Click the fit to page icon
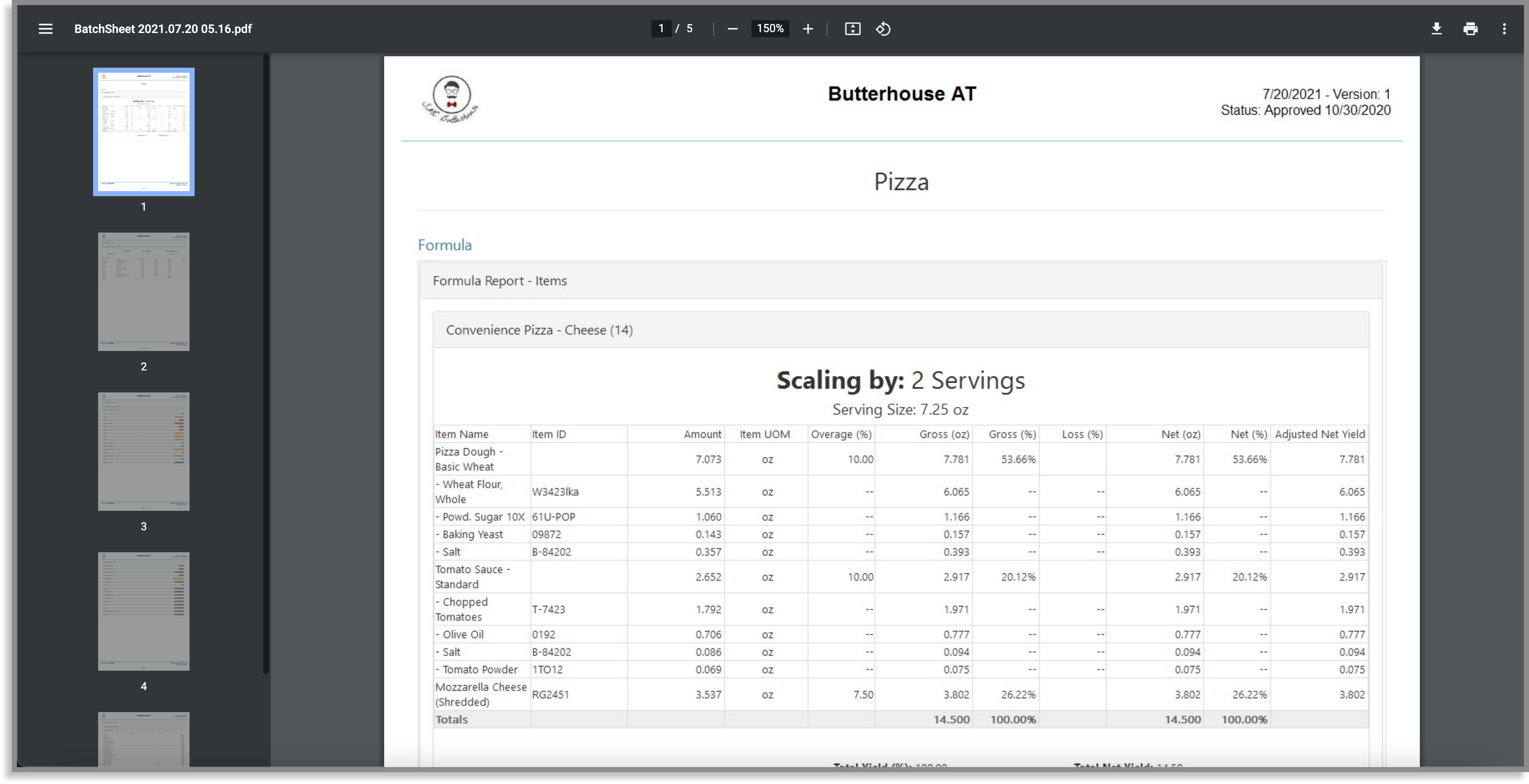Image resolution: width=1529 pixels, height=784 pixels. click(x=852, y=28)
